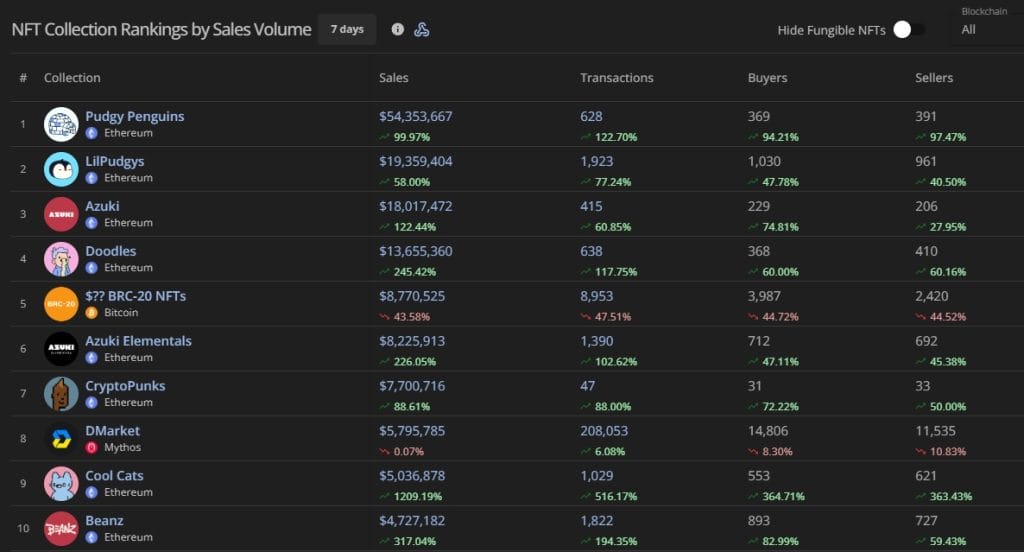The height and width of the screenshot is (552, 1024).
Task: Click the 43.58% sales decline figure
Action: (411, 317)
